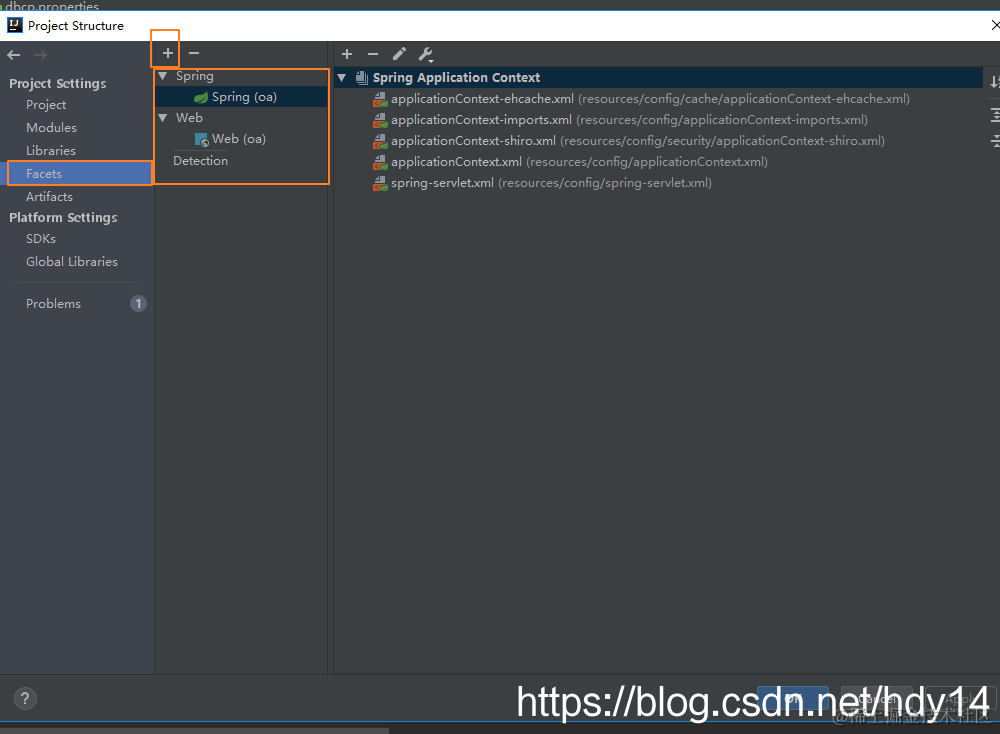Close the Project Structure dialog
The image size is (1000, 734).
coord(995,25)
